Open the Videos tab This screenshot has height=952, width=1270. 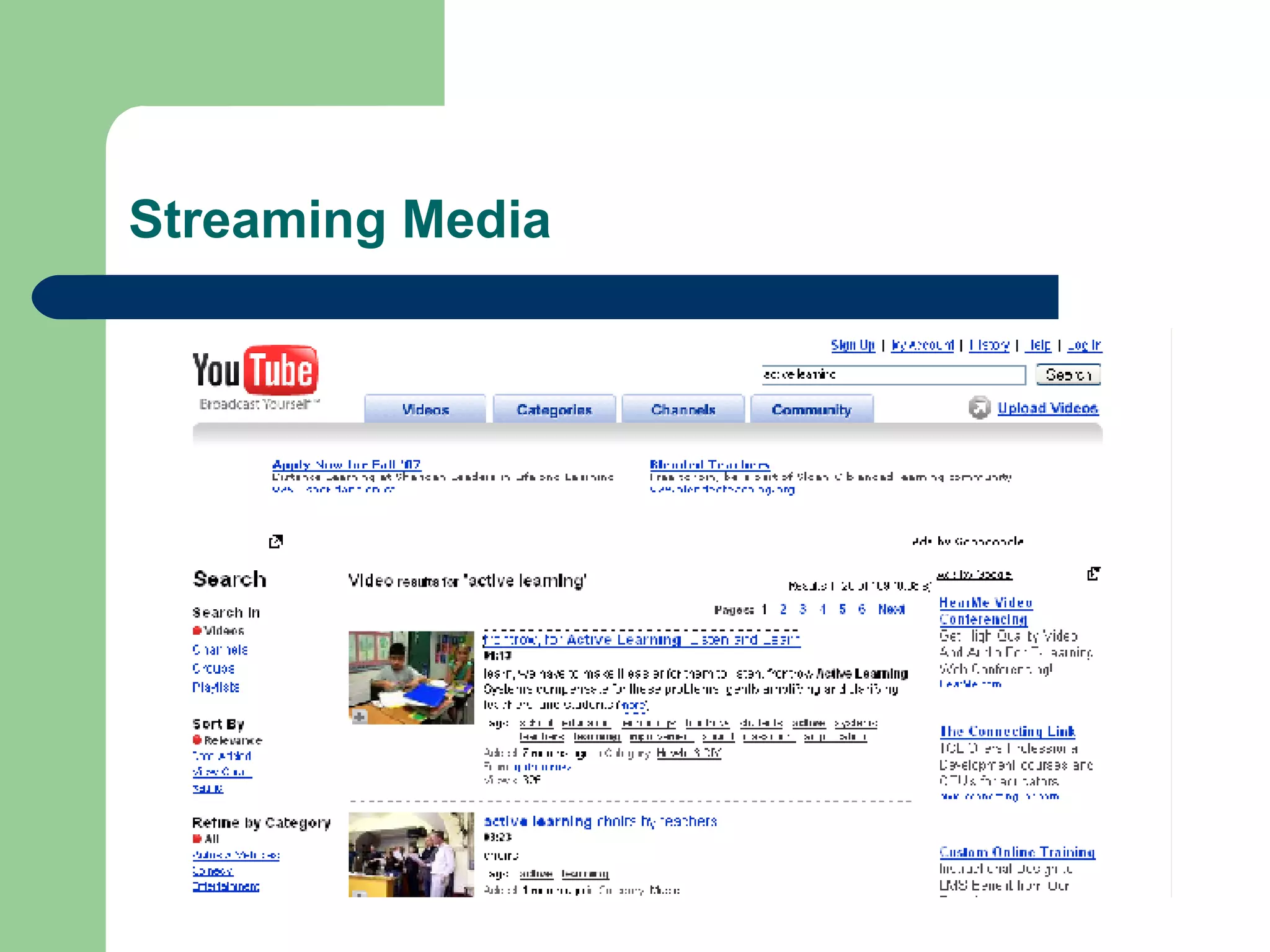pyautogui.click(x=425, y=409)
